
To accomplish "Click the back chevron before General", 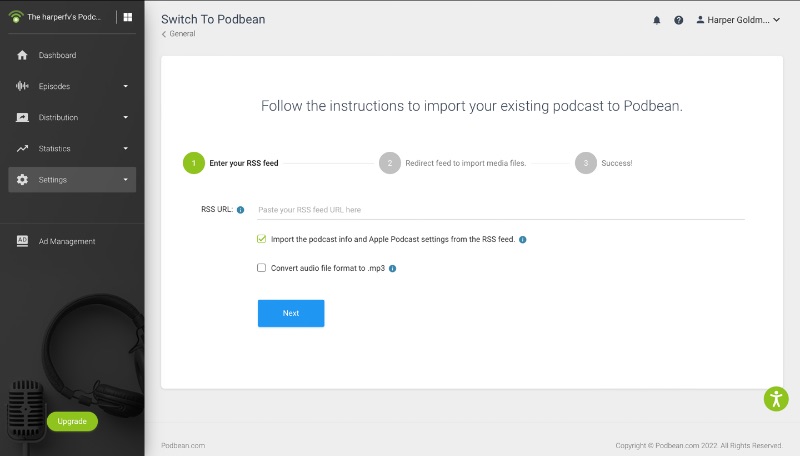I will coord(164,34).
